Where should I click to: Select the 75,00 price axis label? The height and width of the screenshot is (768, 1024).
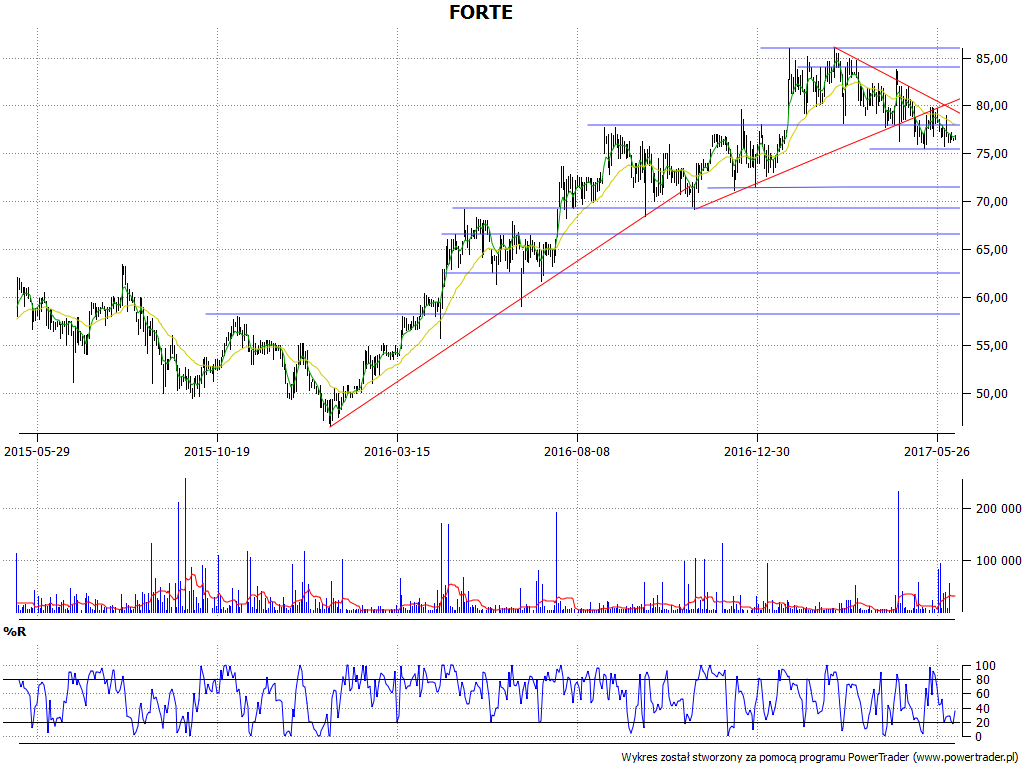[991, 154]
